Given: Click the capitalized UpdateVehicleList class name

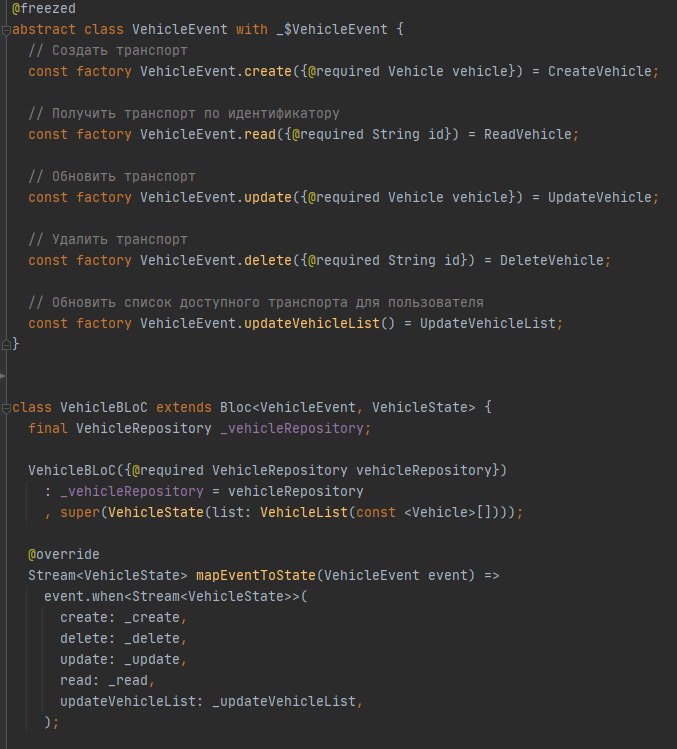Looking at the screenshot, I should point(488,324).
